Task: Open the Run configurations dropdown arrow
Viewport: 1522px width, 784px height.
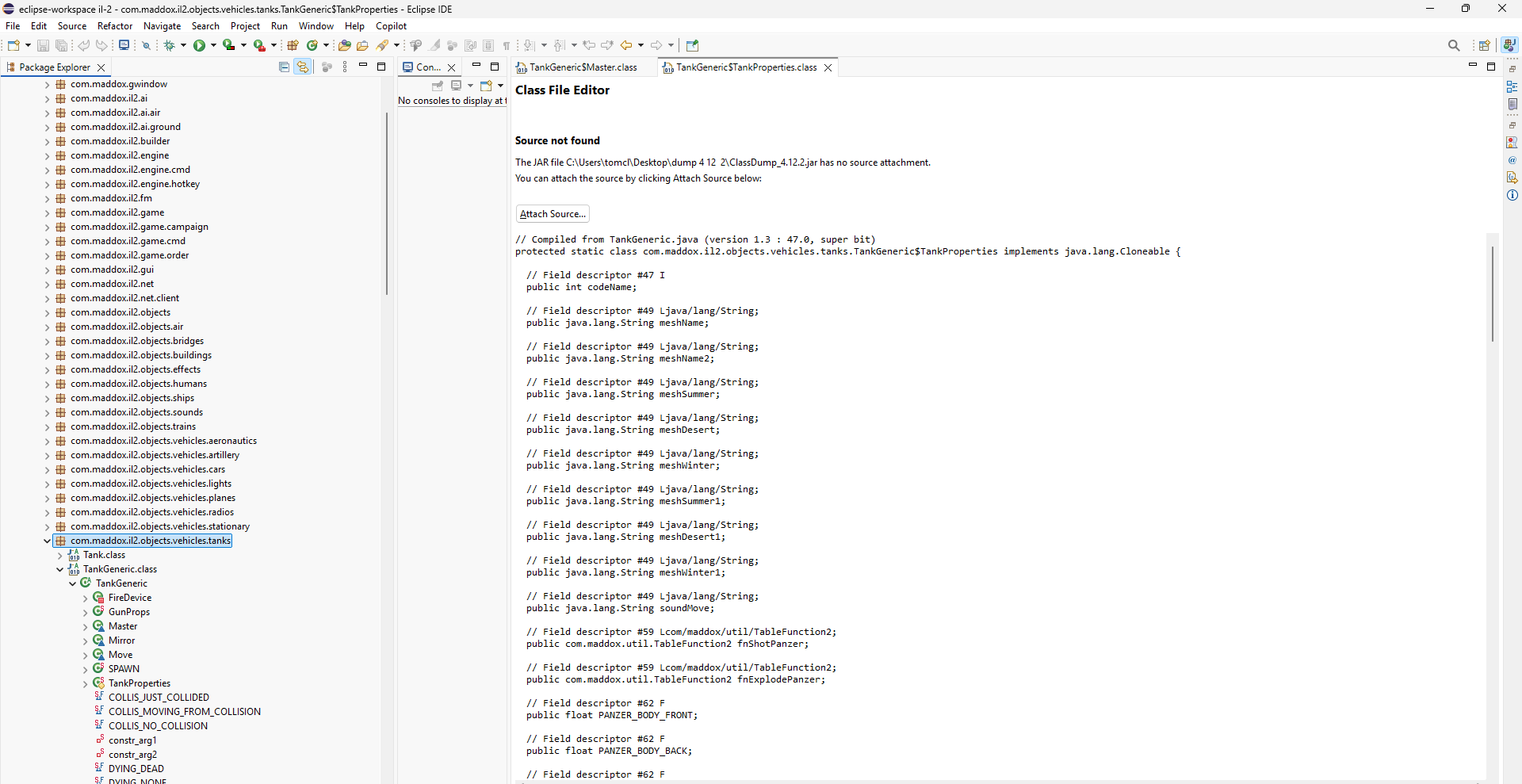Action: (x=213, y=45)
